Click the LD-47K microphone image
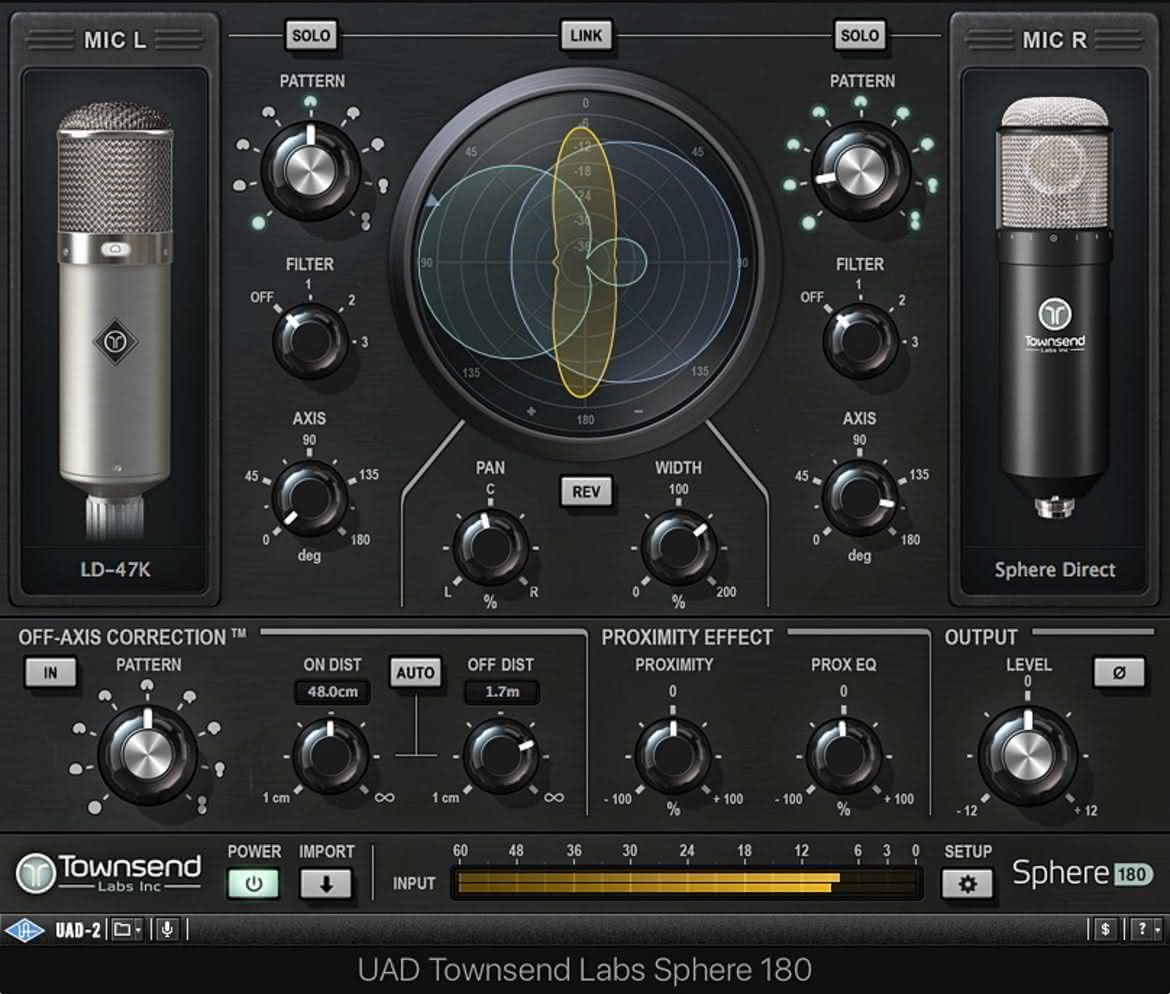 coord(115,321)
